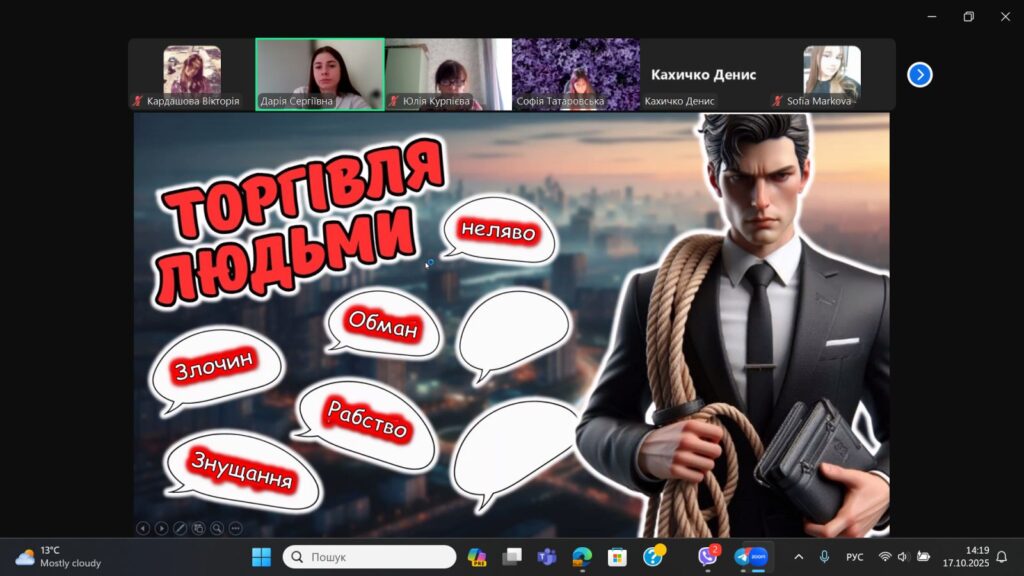Advance to next slide with slideshow arrow
The image size is (1024, 576).
point(161,528)
